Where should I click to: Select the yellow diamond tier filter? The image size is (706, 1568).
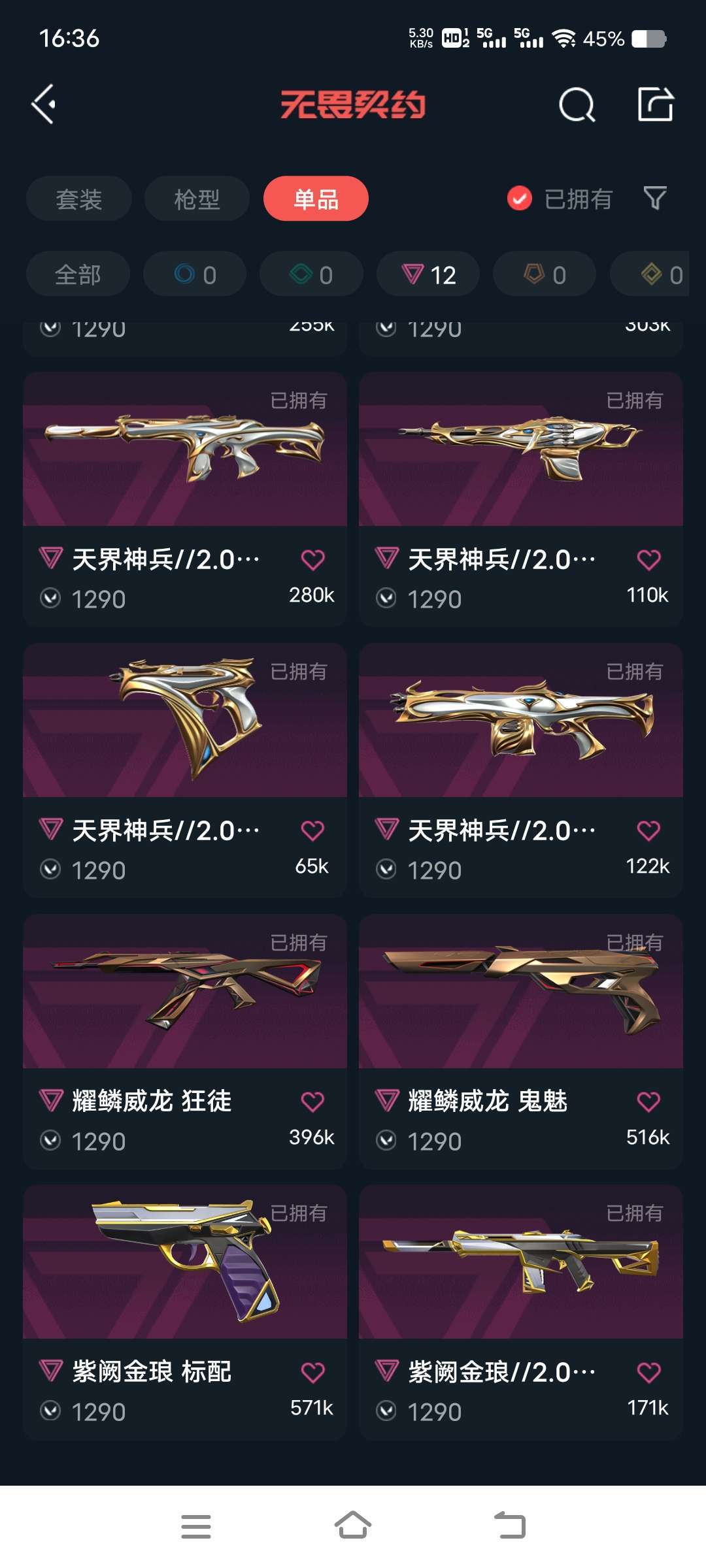pos(650,274)
